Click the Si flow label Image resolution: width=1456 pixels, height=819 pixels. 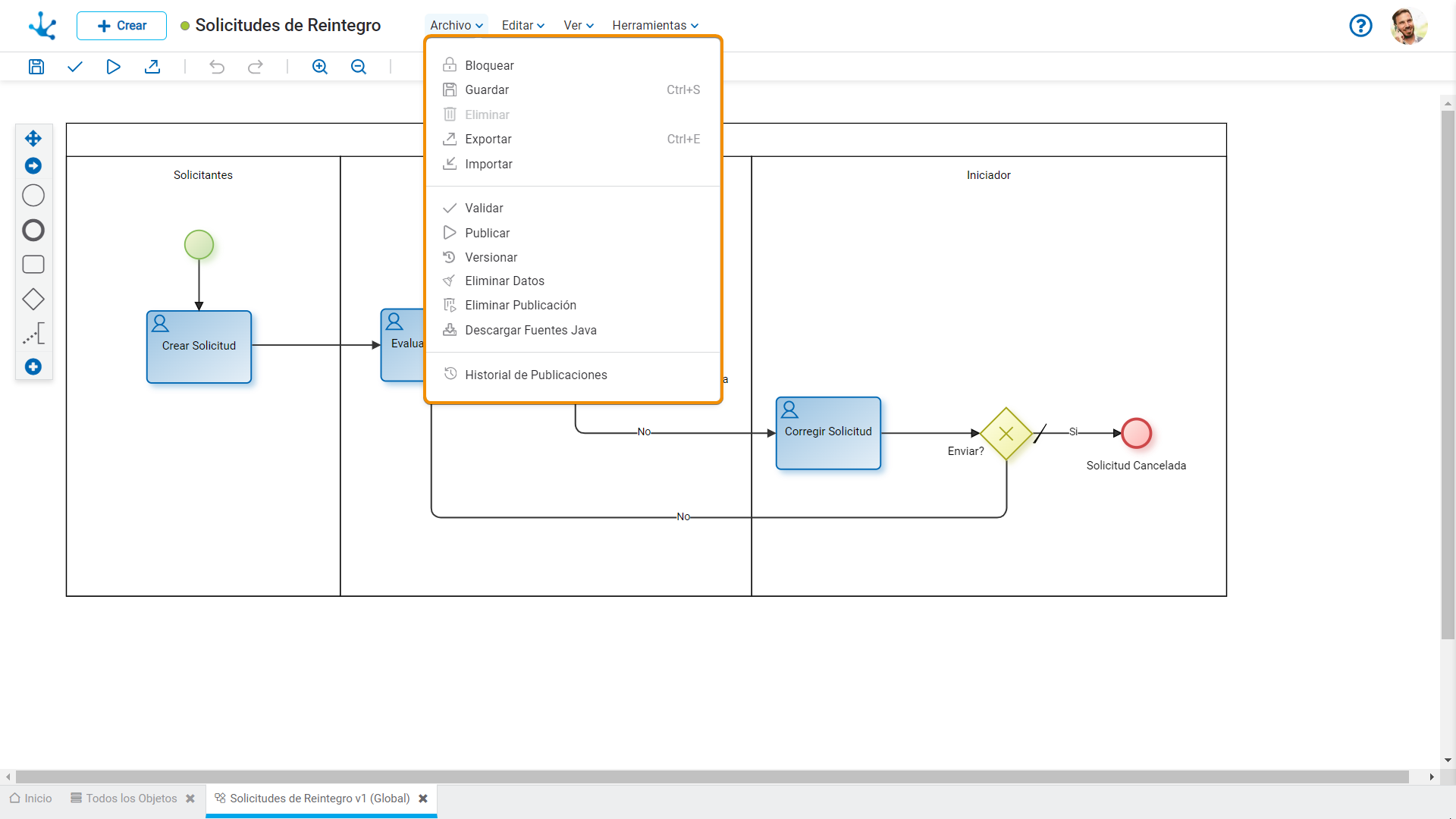1073,431
